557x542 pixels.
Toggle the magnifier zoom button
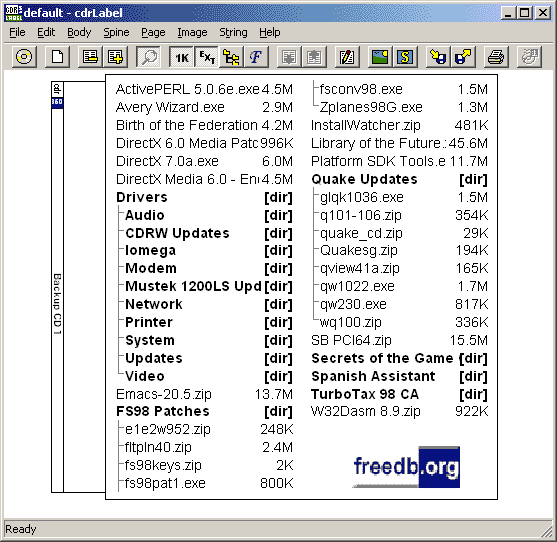tap(148, 57)
